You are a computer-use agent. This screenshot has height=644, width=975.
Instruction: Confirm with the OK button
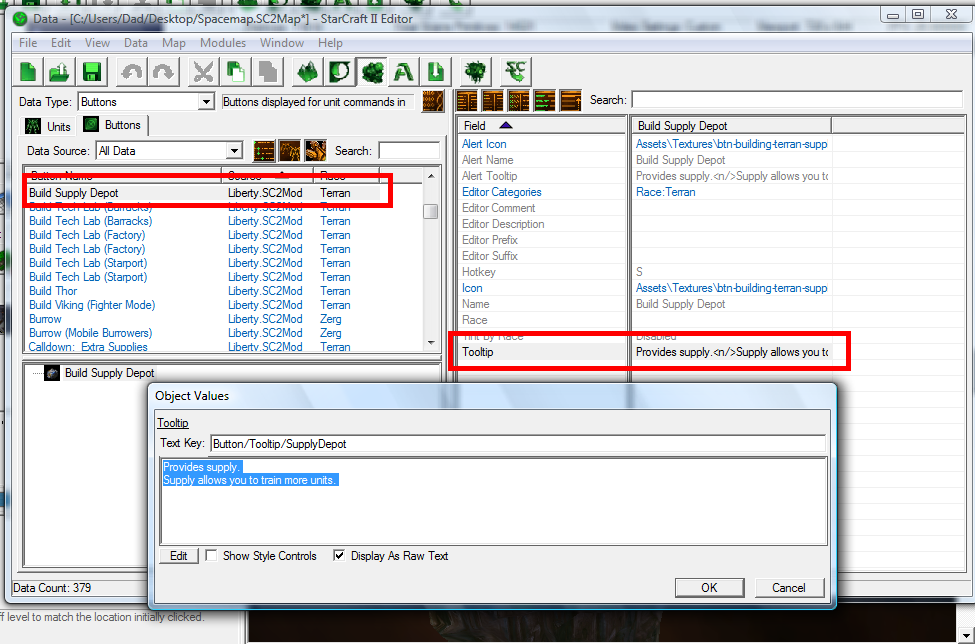pos(709,587)
